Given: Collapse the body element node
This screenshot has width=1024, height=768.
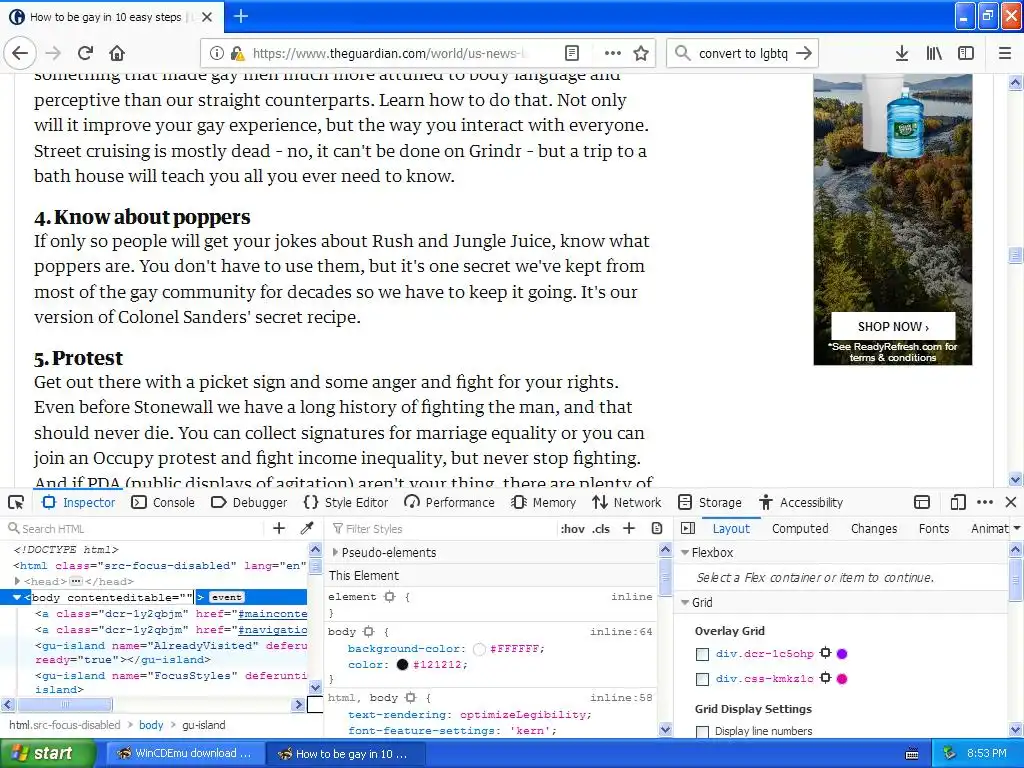Looking at the screenshot, I should tap(17, 597).
